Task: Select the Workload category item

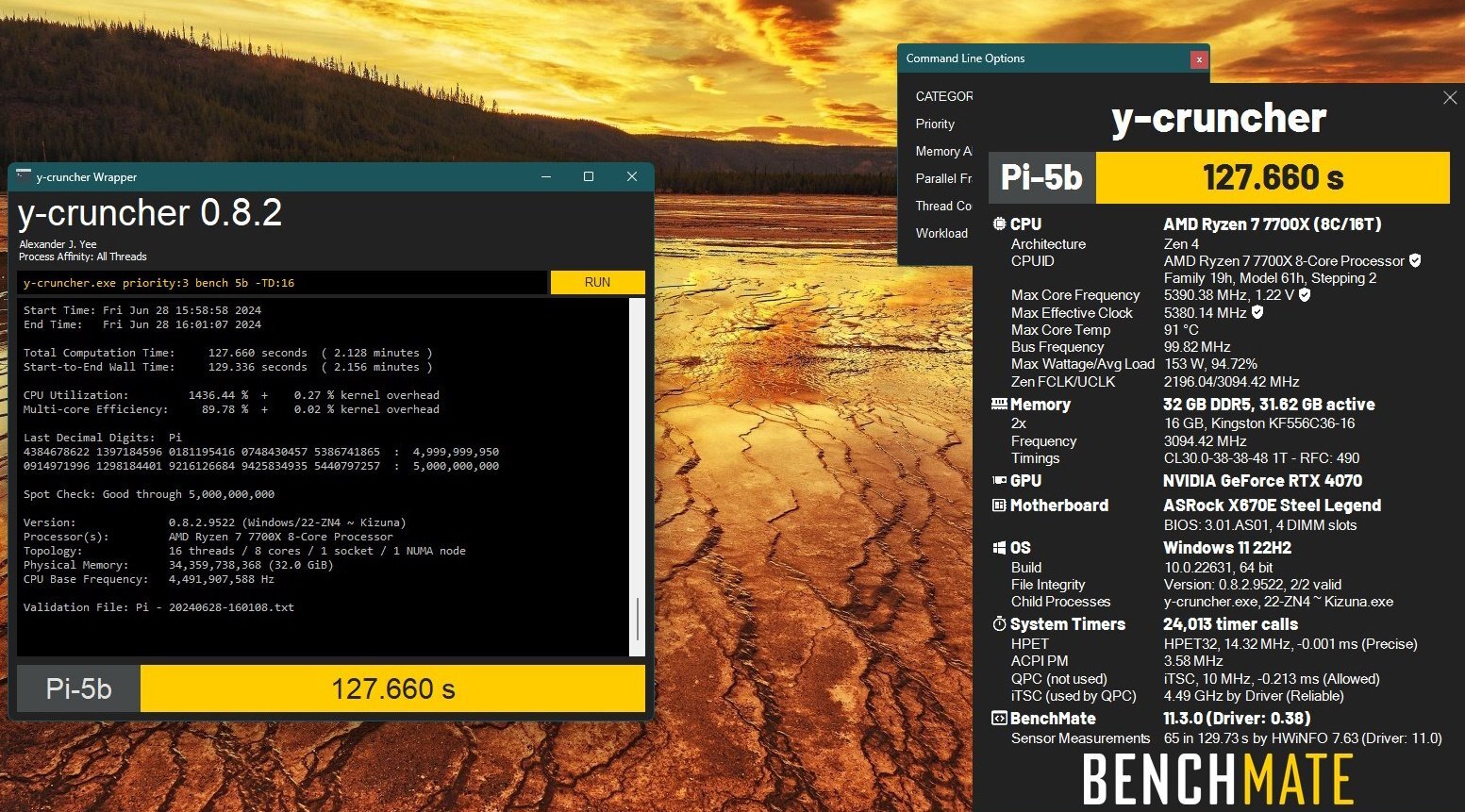Action: pos(941,233)
